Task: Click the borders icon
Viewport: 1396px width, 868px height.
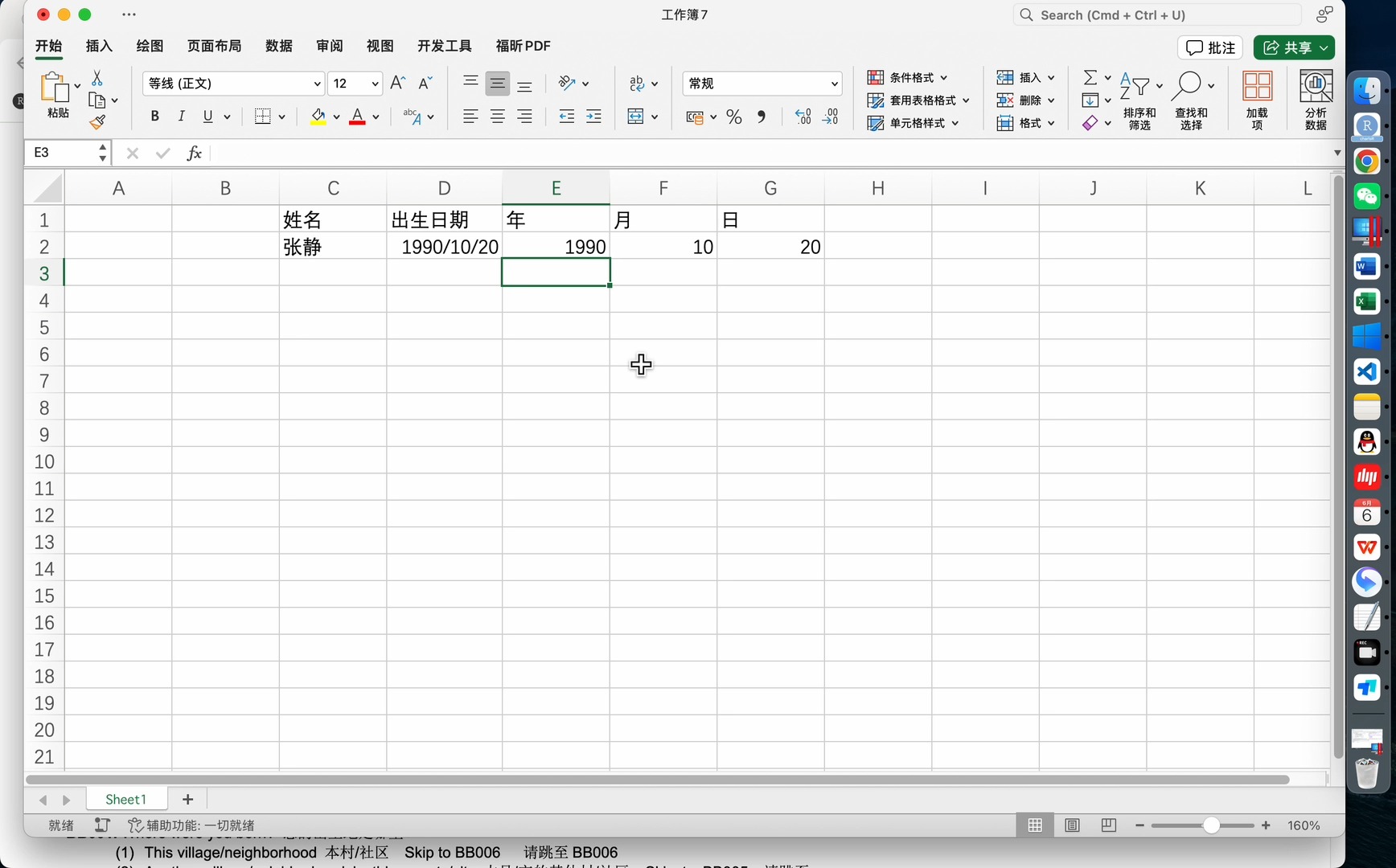Action: click(x=262, y=117)
